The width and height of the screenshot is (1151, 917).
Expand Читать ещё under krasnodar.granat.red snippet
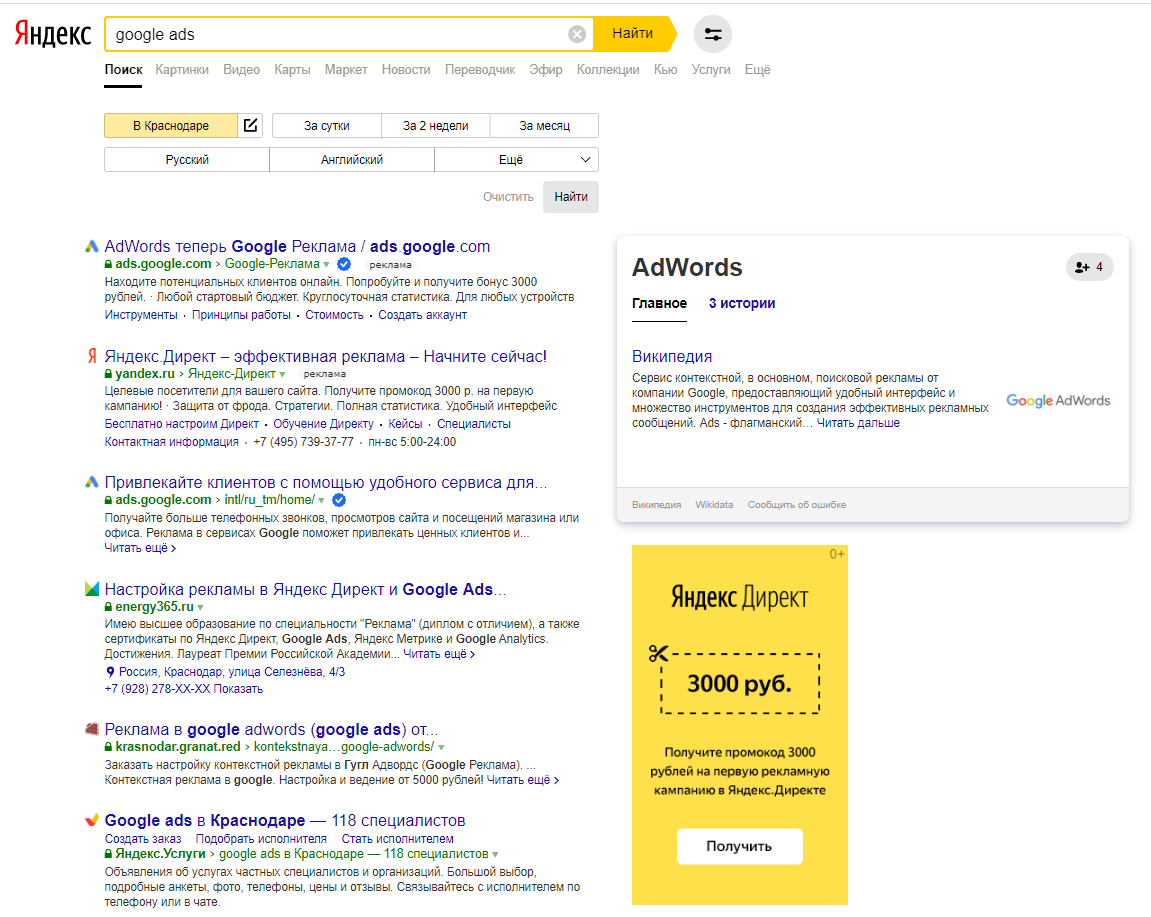(x=523, y=780)
